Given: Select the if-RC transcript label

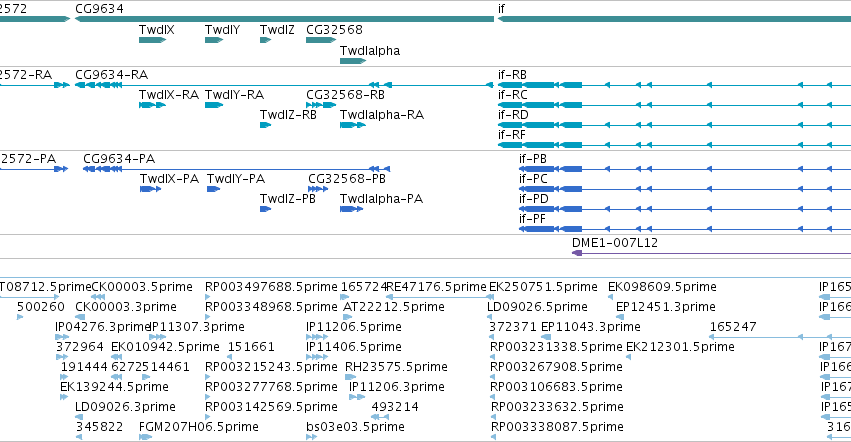Looking at the screenshot, I should (513, 94).
